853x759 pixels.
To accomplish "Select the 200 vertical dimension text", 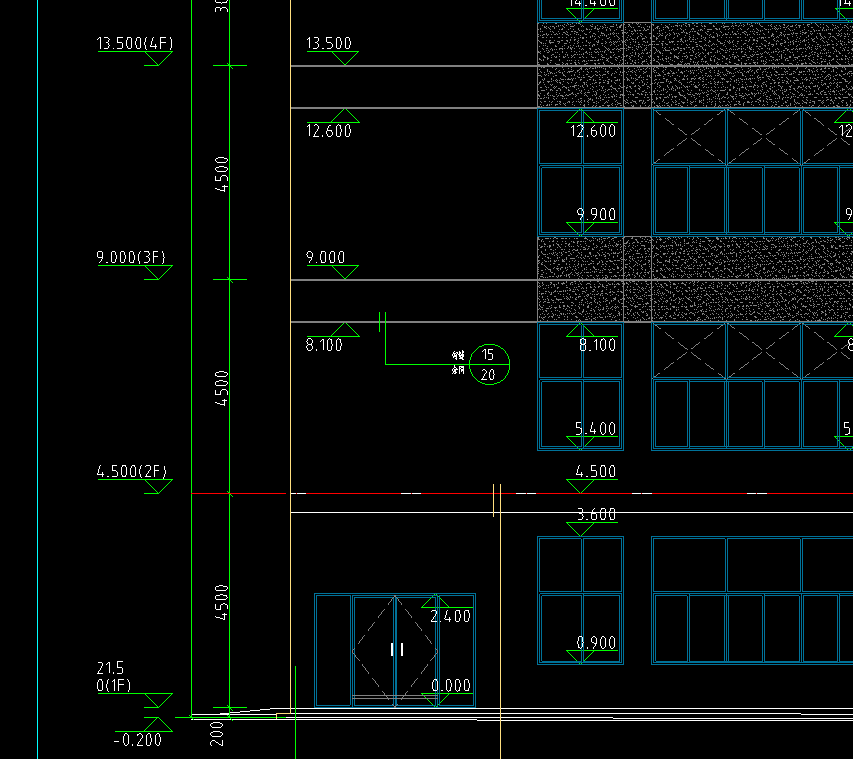I will tap(217, 733).
